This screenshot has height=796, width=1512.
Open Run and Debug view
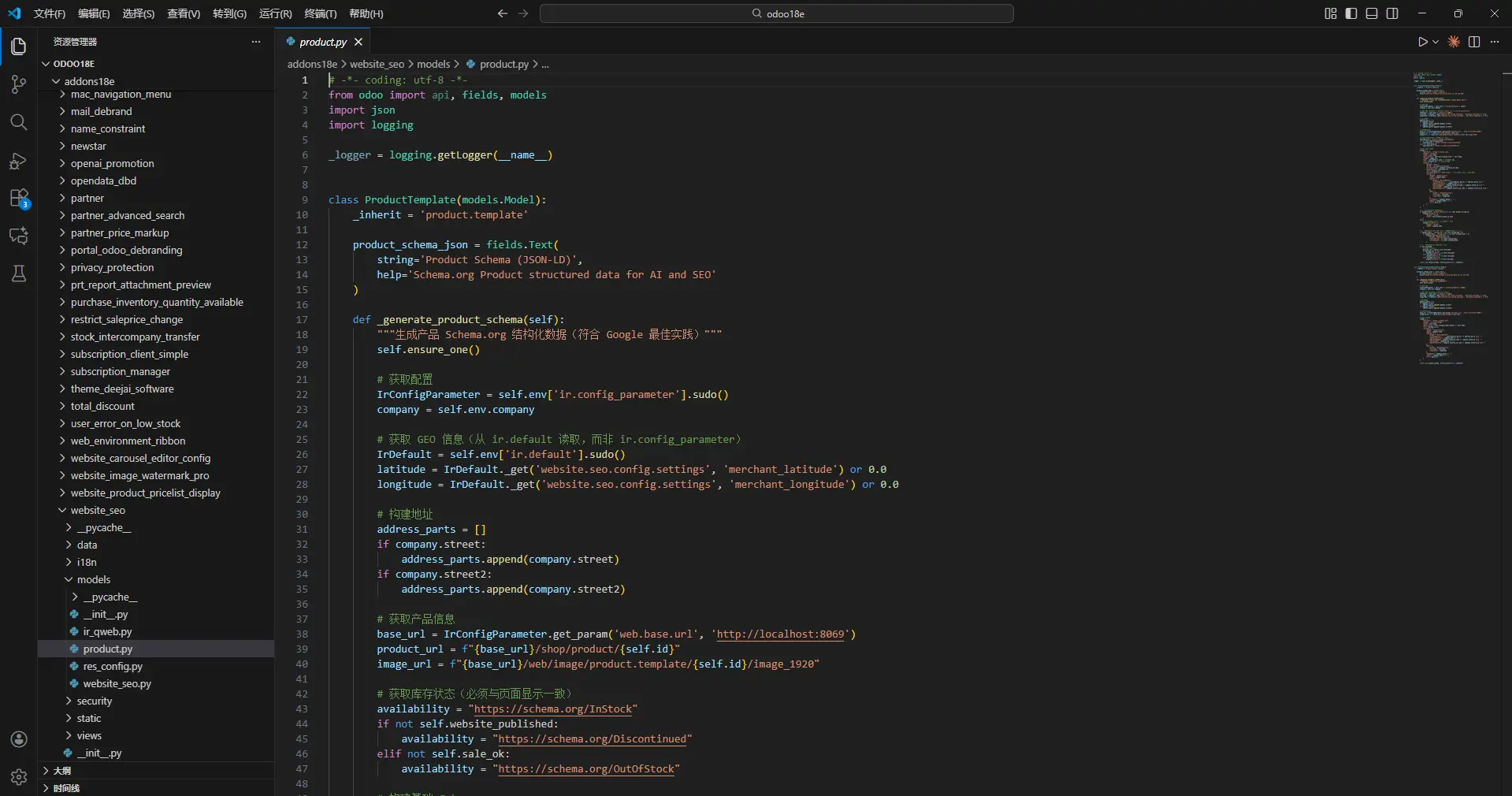tap(18, 160)
